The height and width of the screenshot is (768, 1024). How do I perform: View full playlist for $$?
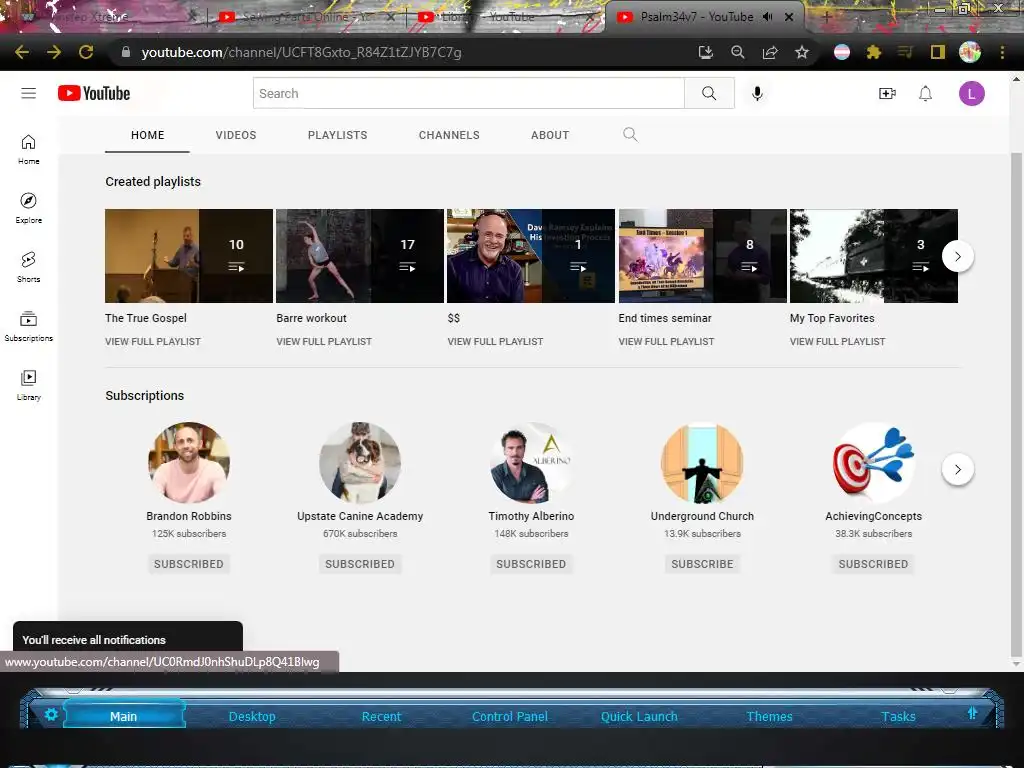(495, 342)
